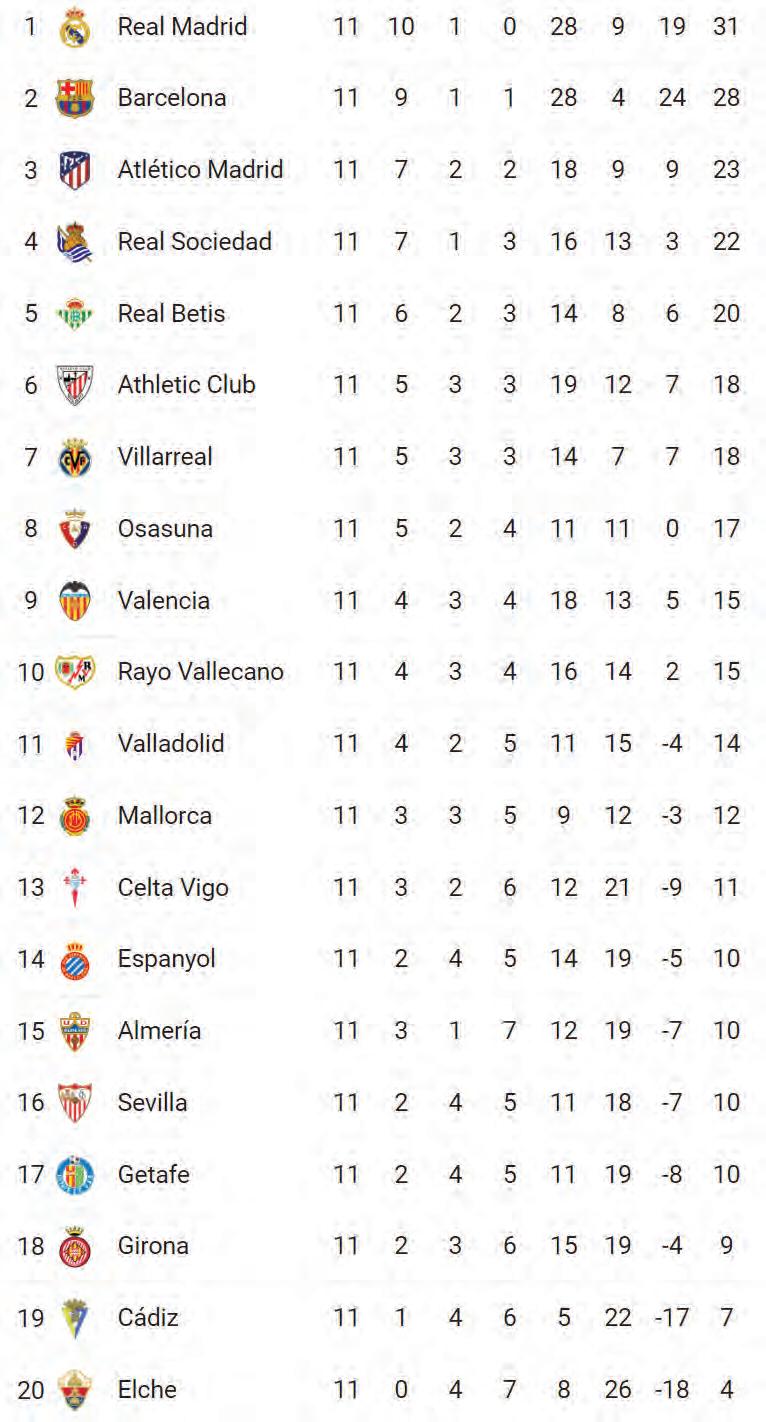The width and height of the screenshot is (766, 1422).
Task: Click the Valencia crest icon
Action: point(75,600)
